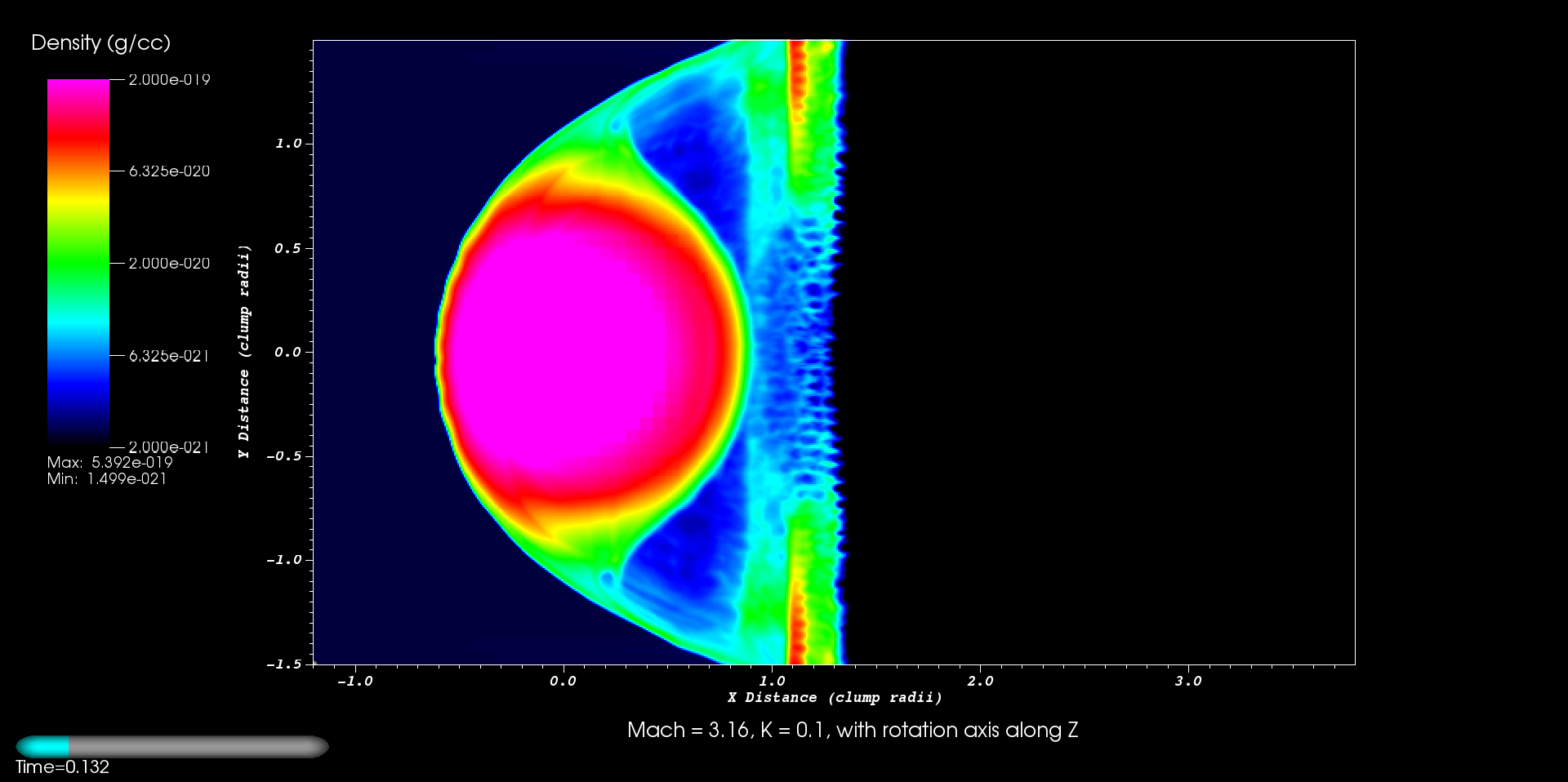The image size is (1568, 782).
Task: Click the X axis tick label '2.0'
Action: coord(980,681)
